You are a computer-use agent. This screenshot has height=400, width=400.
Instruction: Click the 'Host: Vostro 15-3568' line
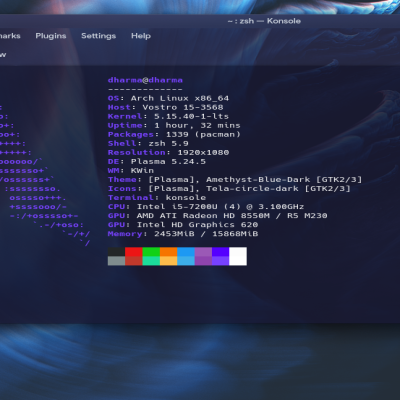coord(165,107)
